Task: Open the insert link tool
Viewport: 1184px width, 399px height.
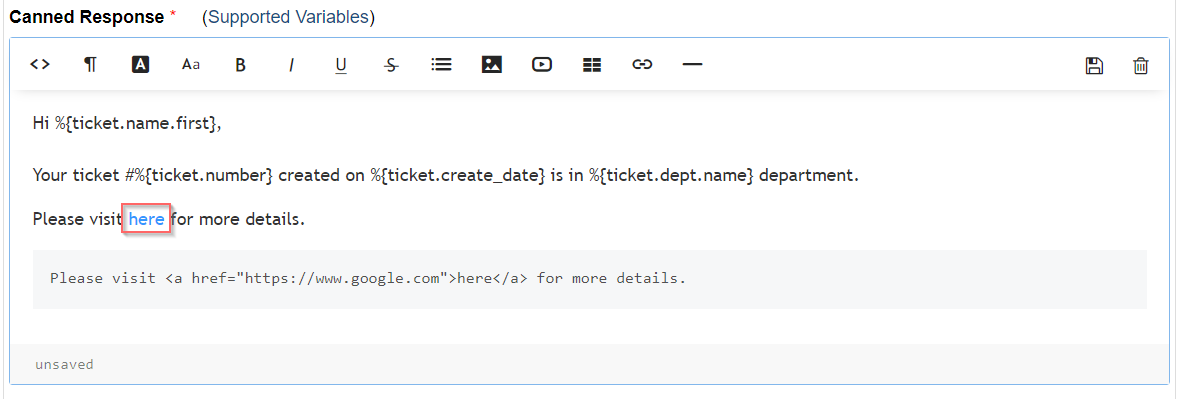Action: 642,65
